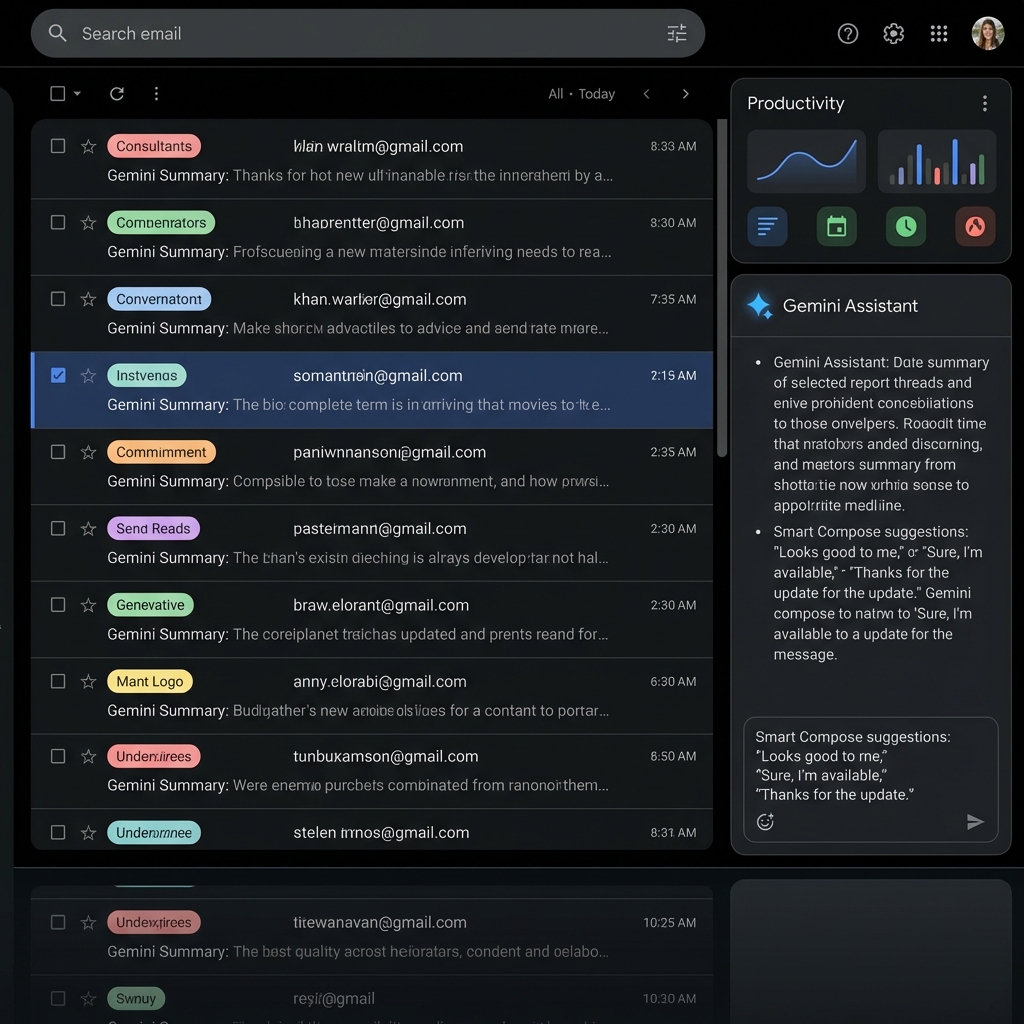The width and height of the screenshot is (1024, 1024).
Task: Open the Google apps grid
Action: click(x=939, y=33)
